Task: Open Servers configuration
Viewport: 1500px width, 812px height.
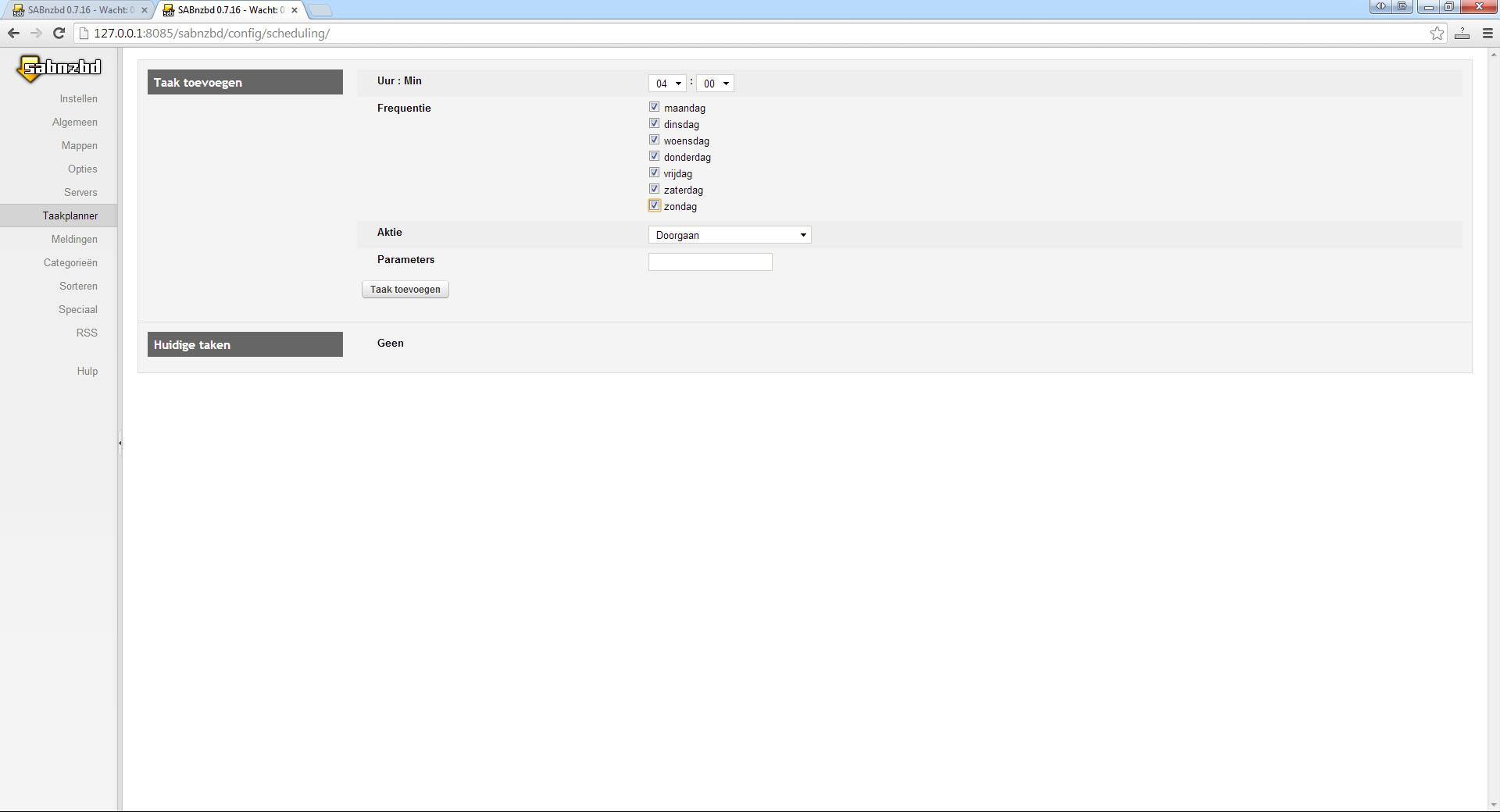Action: coord(80,192)
